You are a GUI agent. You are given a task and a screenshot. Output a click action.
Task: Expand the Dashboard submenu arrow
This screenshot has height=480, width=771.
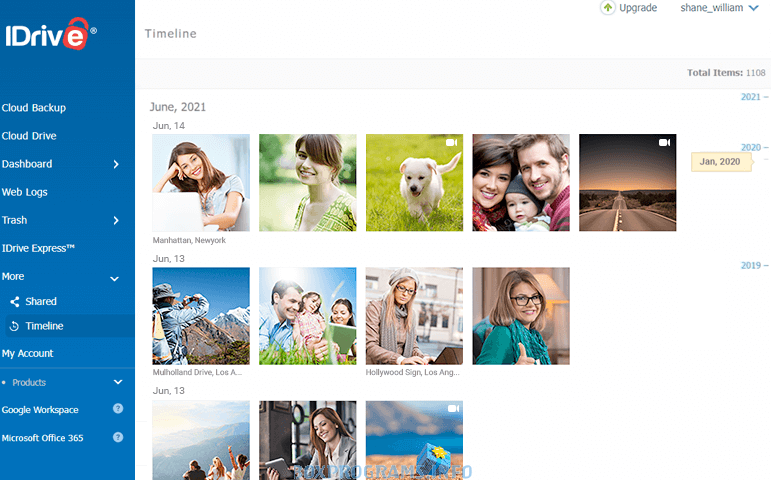pos(116,164)
